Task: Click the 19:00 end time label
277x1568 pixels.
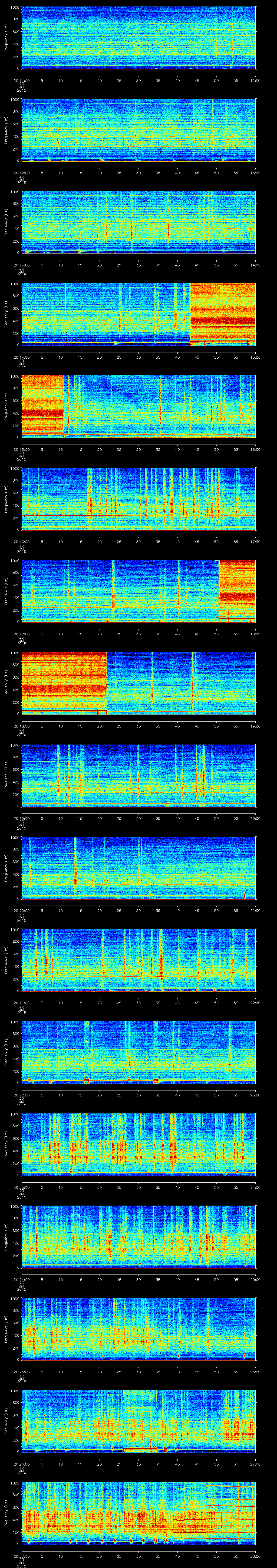Action: click(256, 726)
